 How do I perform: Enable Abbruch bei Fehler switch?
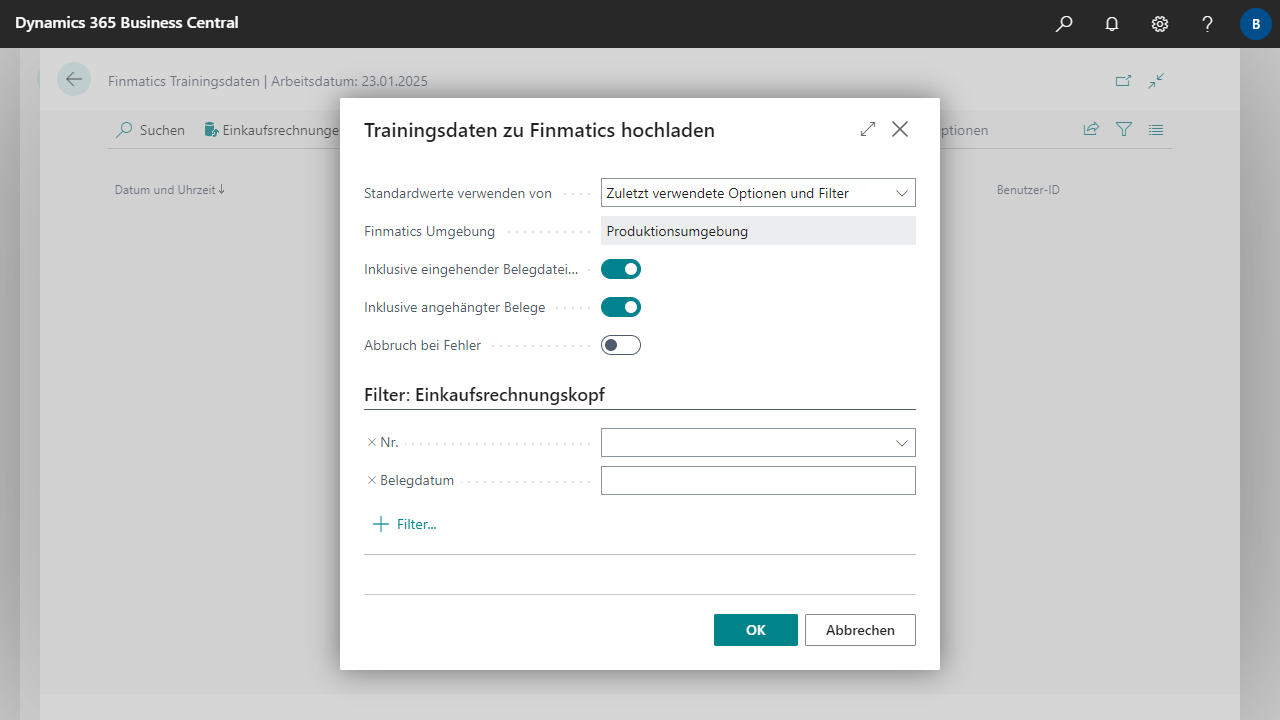[x=621, y=345]
